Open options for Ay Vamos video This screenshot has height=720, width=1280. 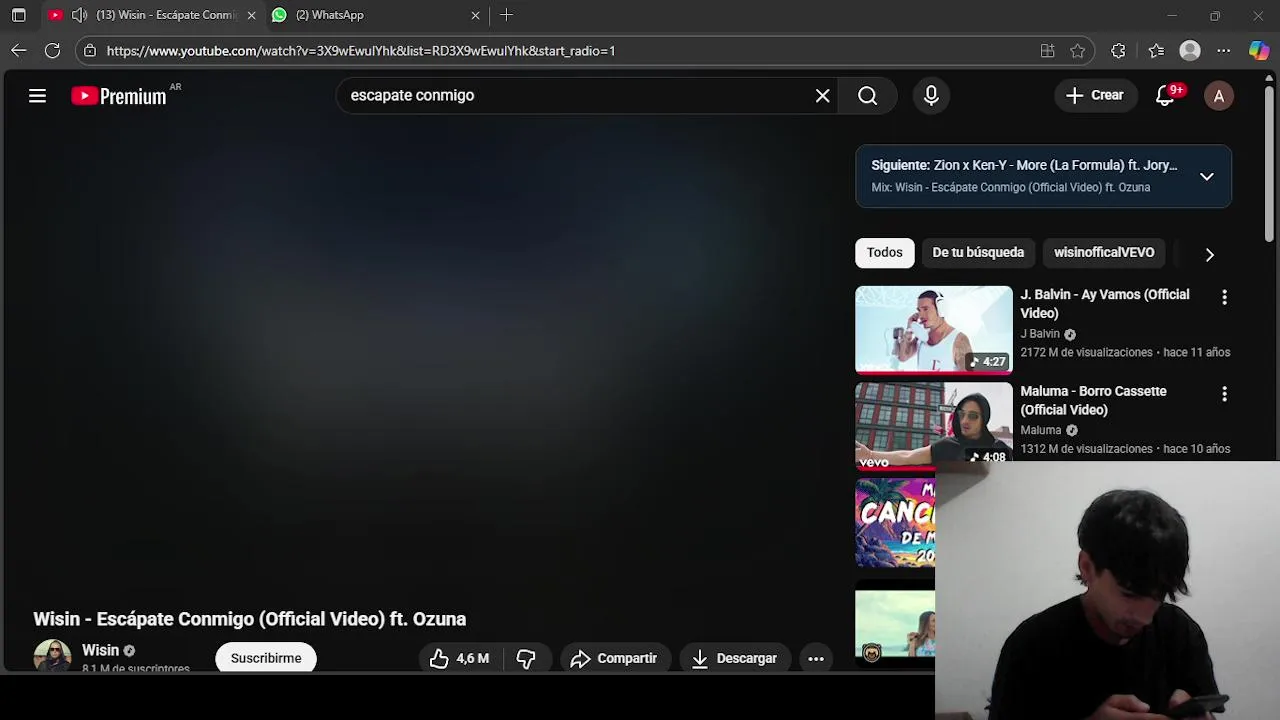[x=1224, y=297]
